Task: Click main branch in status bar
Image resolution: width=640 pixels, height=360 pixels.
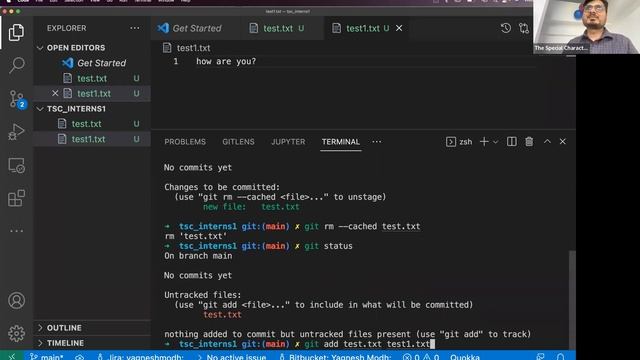Action: pos(47,357)
